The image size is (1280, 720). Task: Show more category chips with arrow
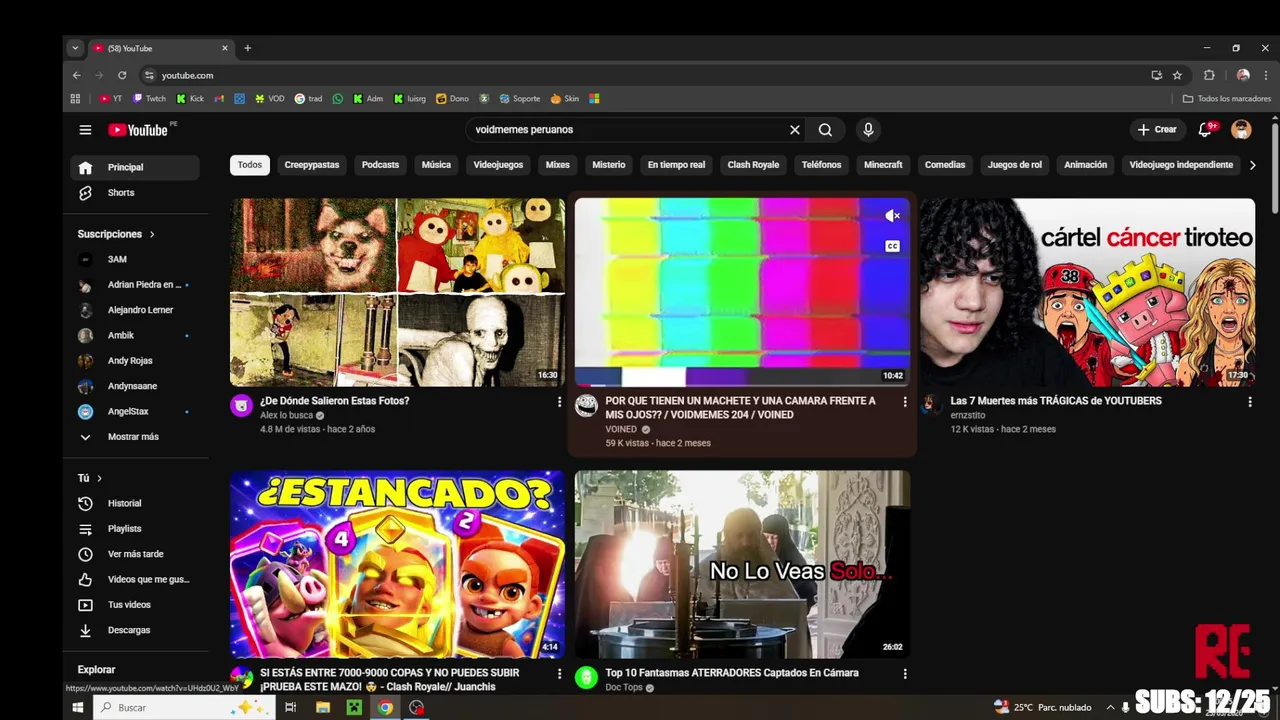[x=1252, y=165]
